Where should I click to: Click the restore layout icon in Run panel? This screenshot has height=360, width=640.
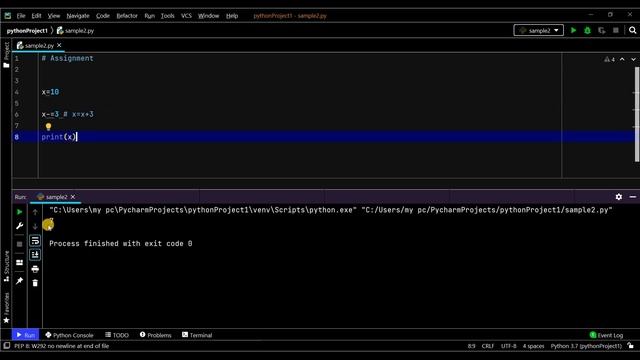(19, 262)
